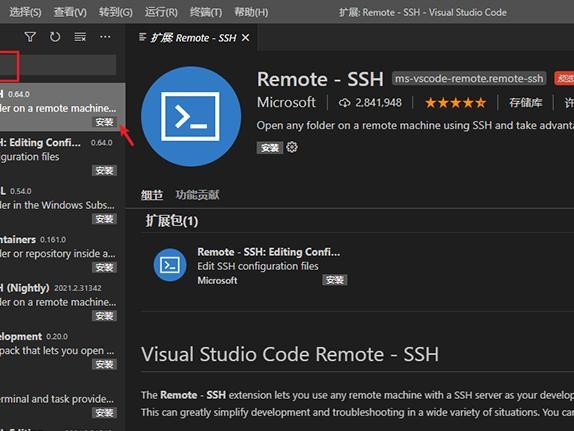
Task: Click the Visual Studio Code Remote - SSH heading
Action: tap(290, 354)
